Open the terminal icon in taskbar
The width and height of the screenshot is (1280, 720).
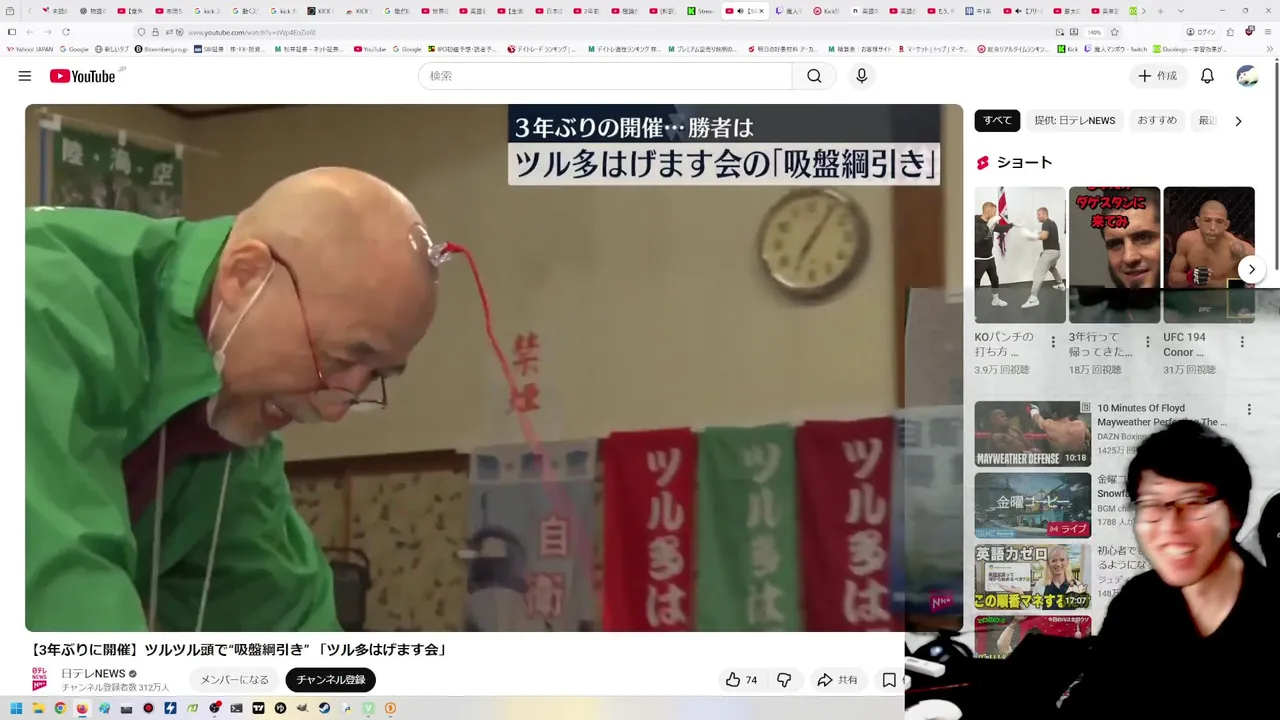coord(236,708)
